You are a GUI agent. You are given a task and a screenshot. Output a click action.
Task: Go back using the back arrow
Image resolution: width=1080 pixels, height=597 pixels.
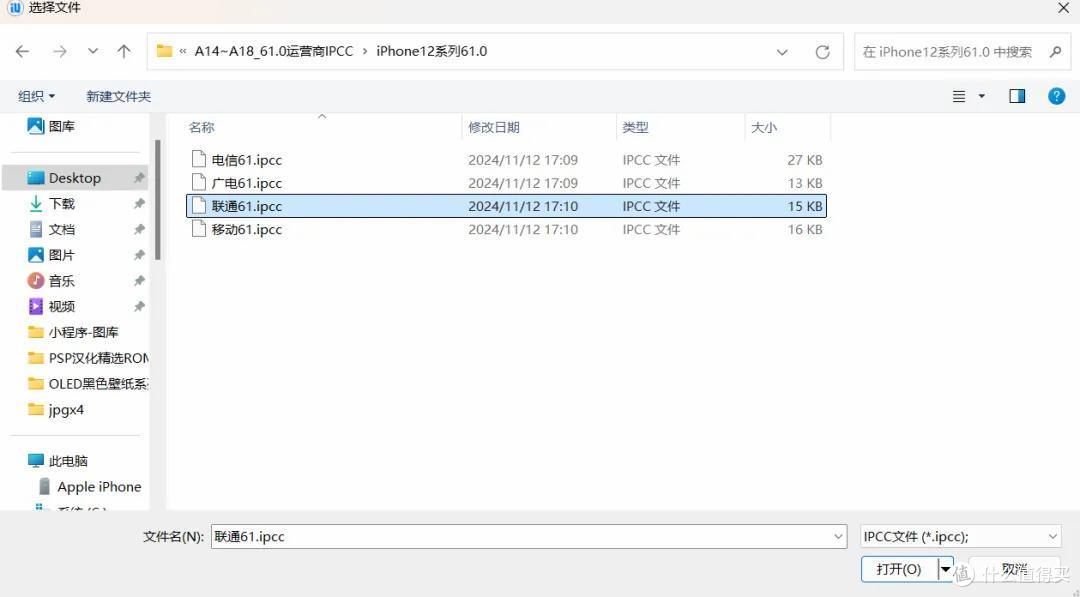pos(22,51)
